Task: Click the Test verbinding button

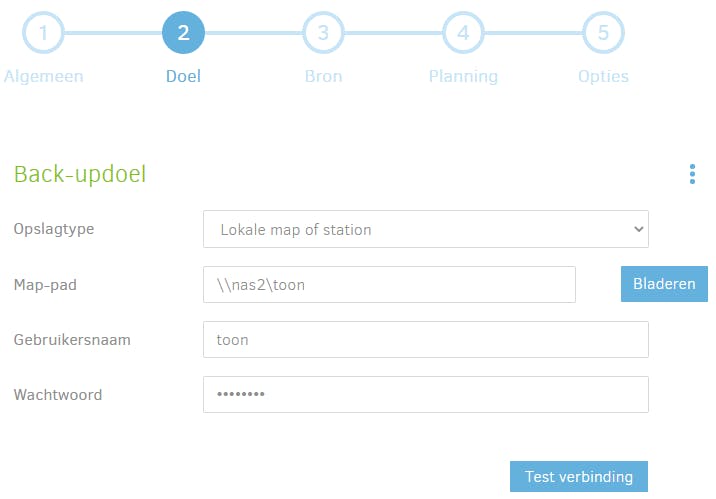Action: (578, 476)
